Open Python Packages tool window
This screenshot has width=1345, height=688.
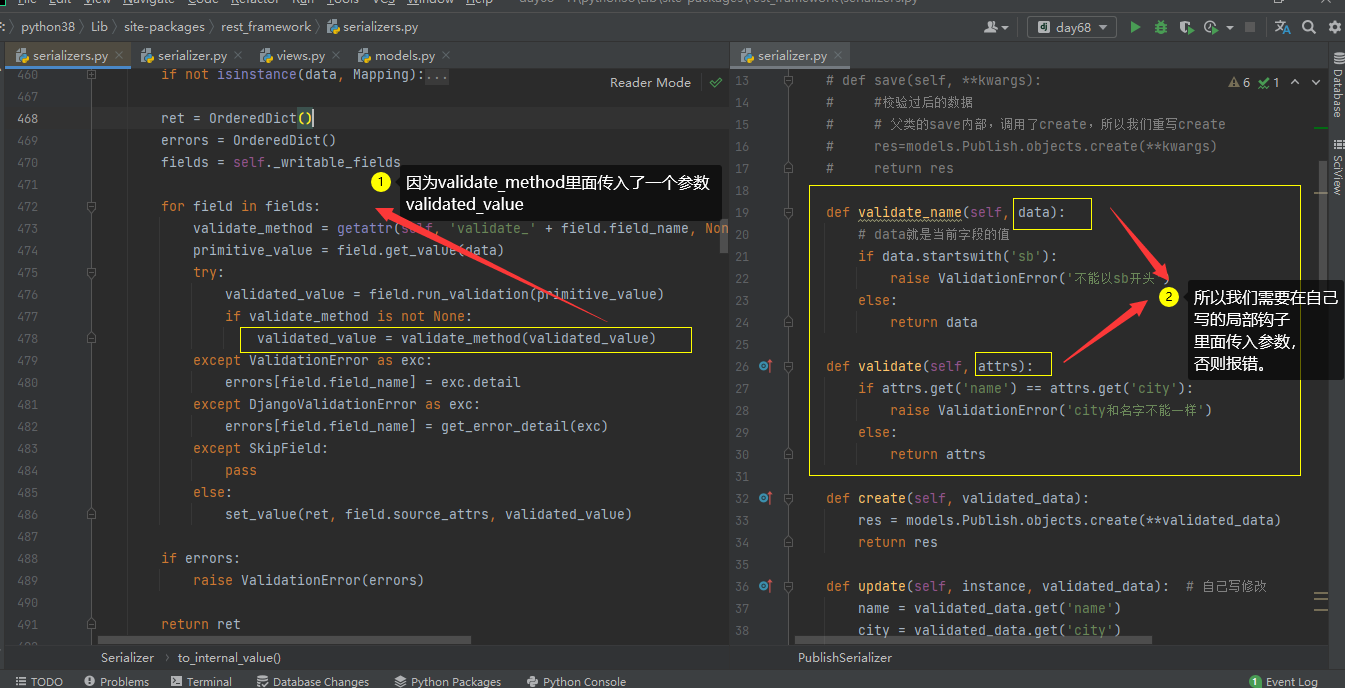point(448,681)
